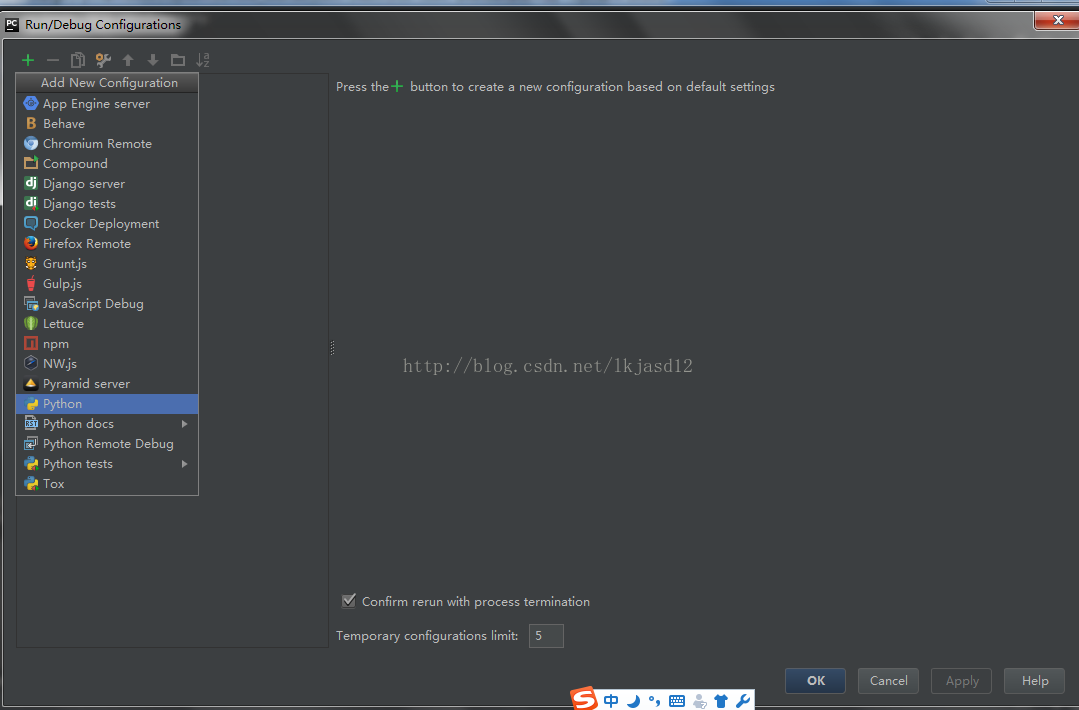Click the moon icon in IME bar
The image size is (1079, 710).
[633, 701]
